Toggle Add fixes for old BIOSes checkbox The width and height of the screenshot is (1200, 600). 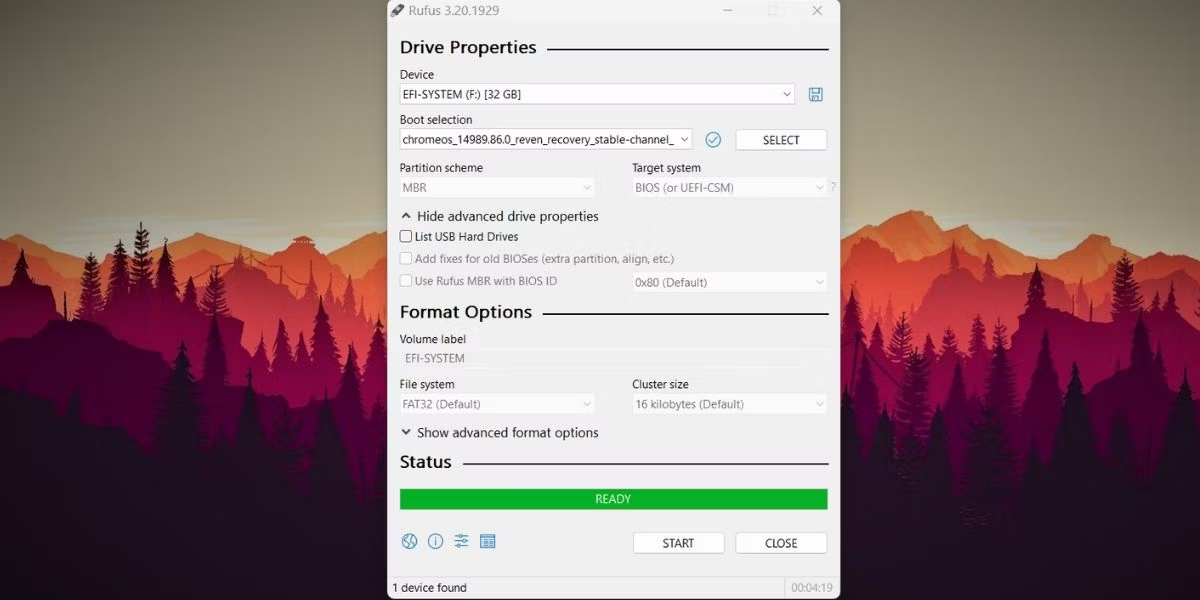406,259
